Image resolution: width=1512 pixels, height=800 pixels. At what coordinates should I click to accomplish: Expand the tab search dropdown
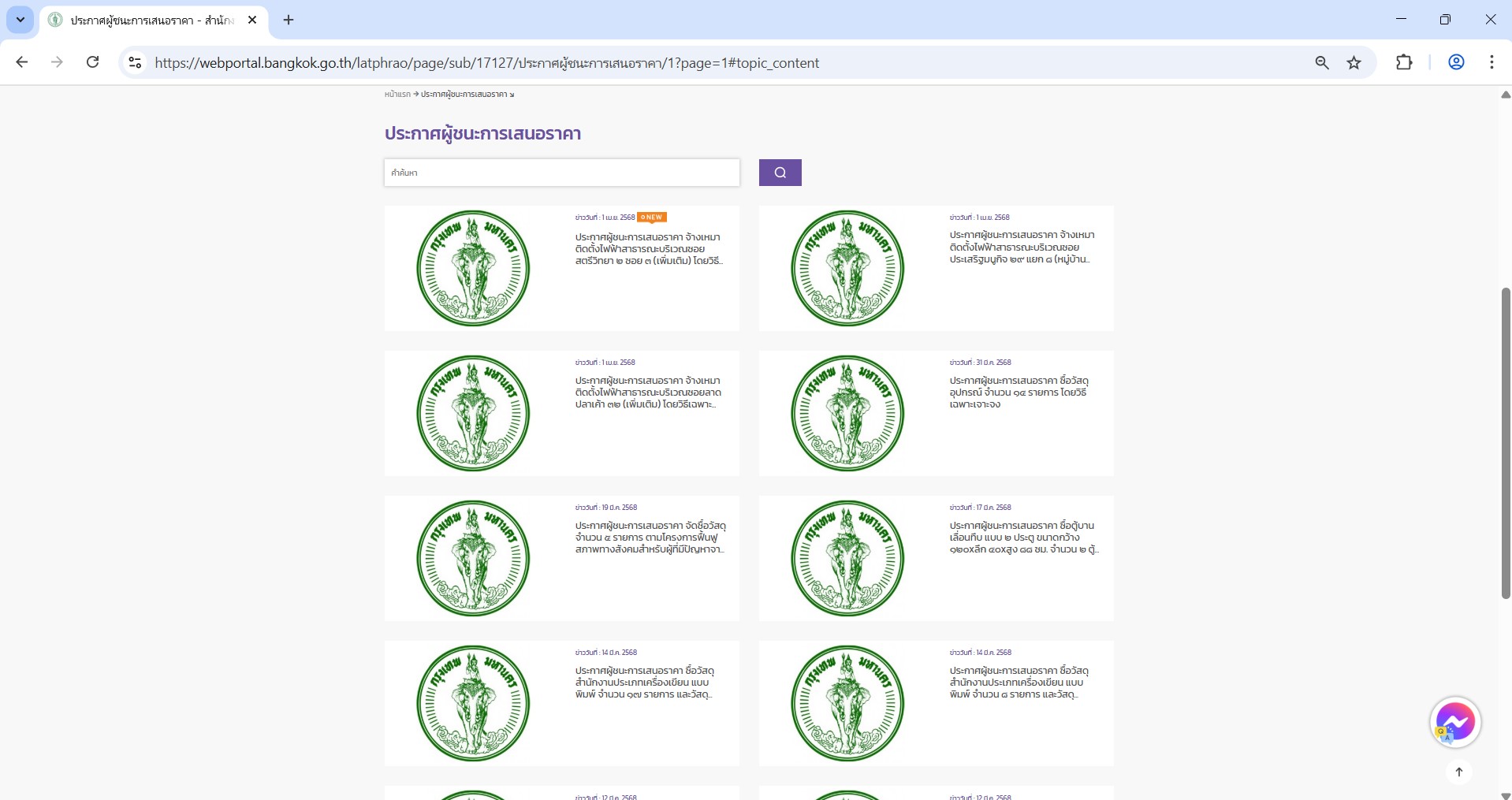(20, 20)
